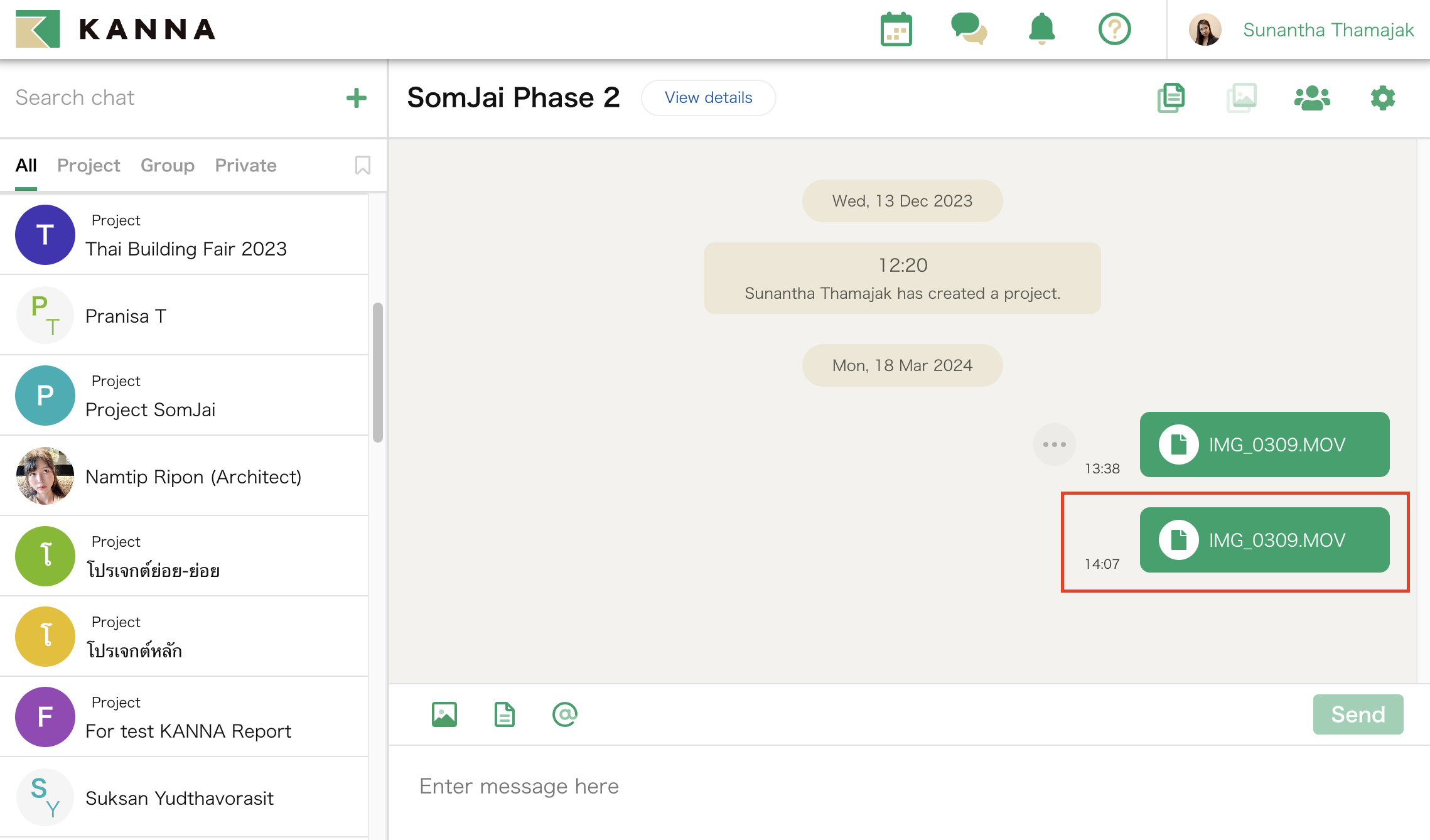
Task: Show project members with the people icon
Action: tap(1312, 97)
